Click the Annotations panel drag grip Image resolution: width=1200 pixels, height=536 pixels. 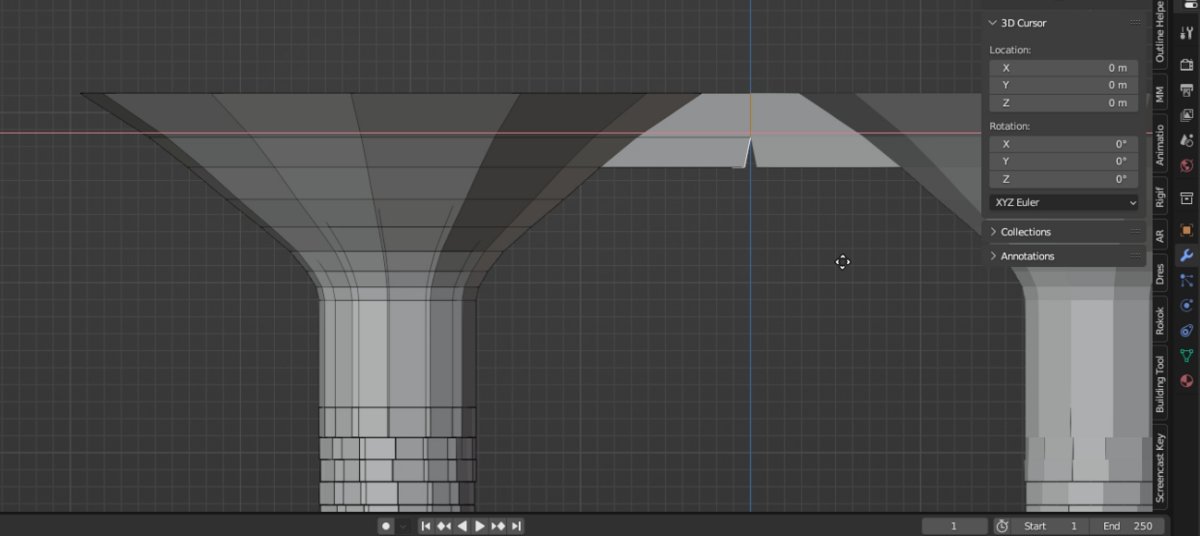(1135, 256)
